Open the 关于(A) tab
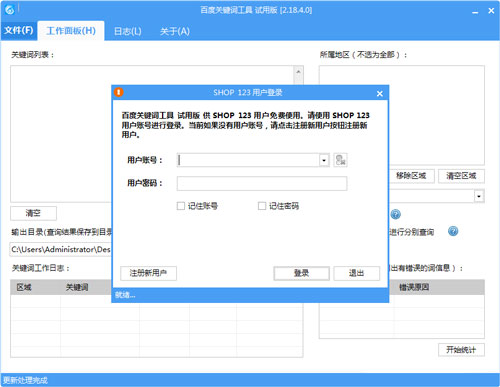The image size is (500, 387). pos(175,31)
